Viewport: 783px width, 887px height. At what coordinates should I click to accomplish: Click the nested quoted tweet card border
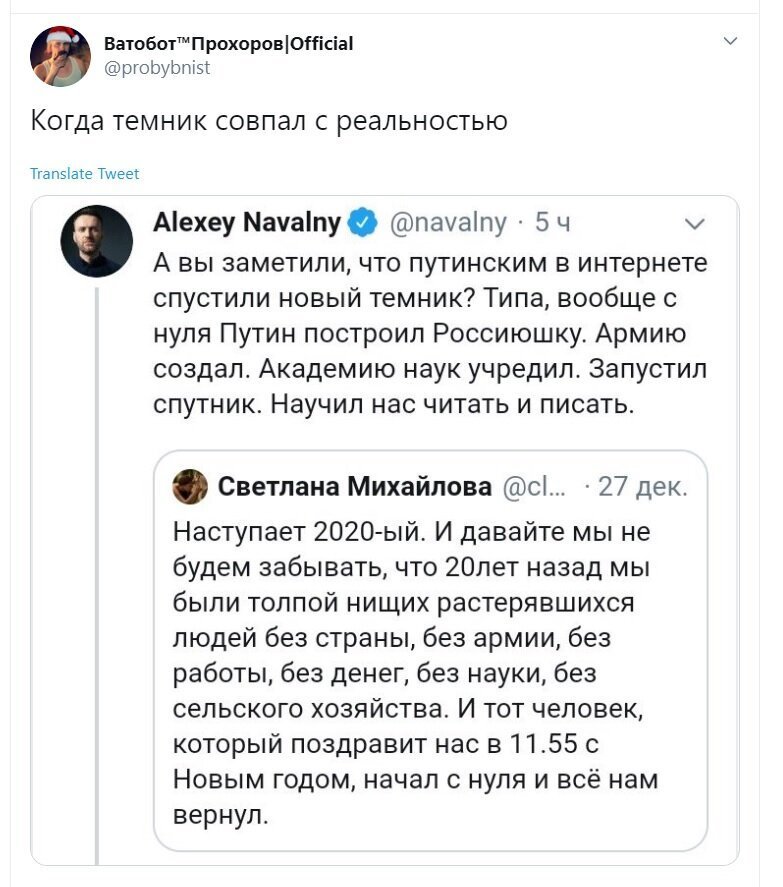tap(431, 451)
